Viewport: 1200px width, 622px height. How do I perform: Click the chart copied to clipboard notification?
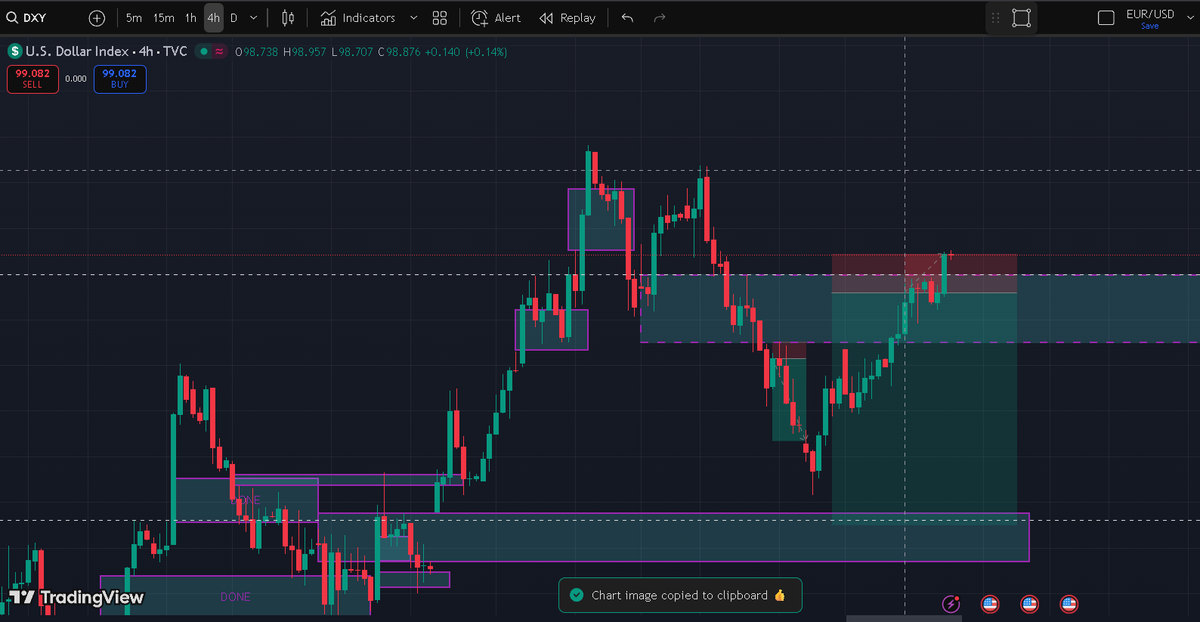coord(680,595)
